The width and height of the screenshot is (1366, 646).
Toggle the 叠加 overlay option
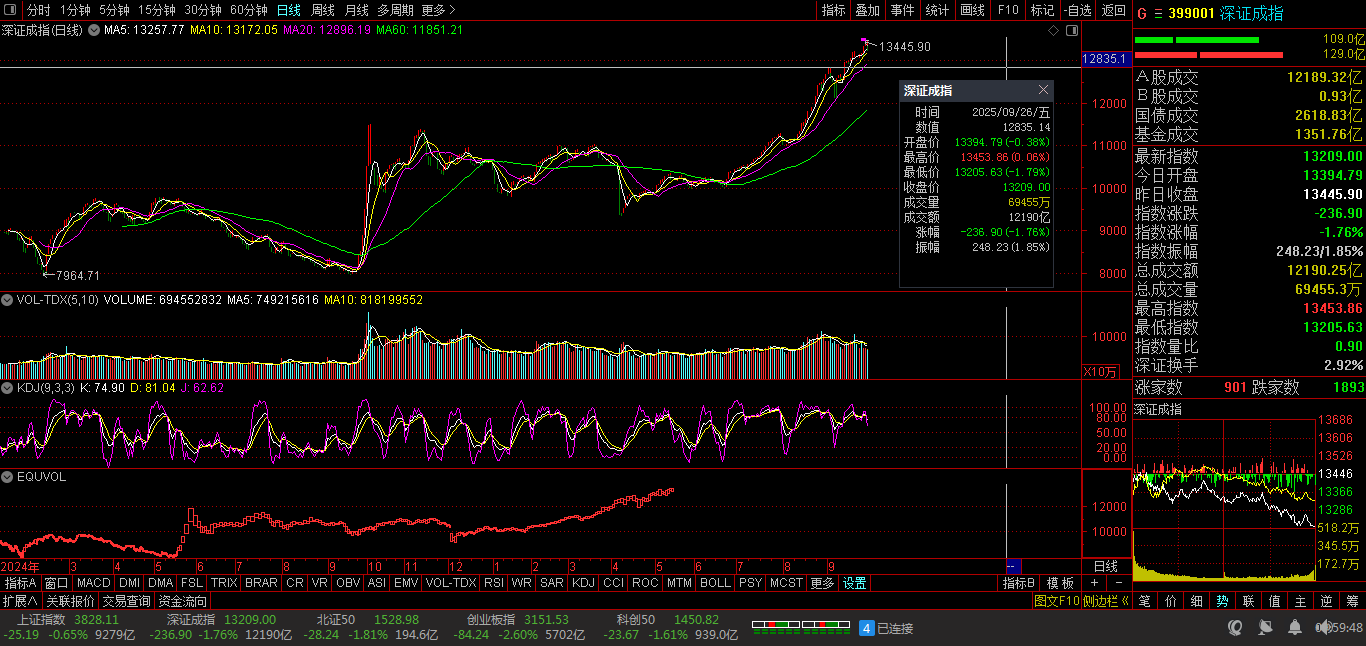(867, 10)
